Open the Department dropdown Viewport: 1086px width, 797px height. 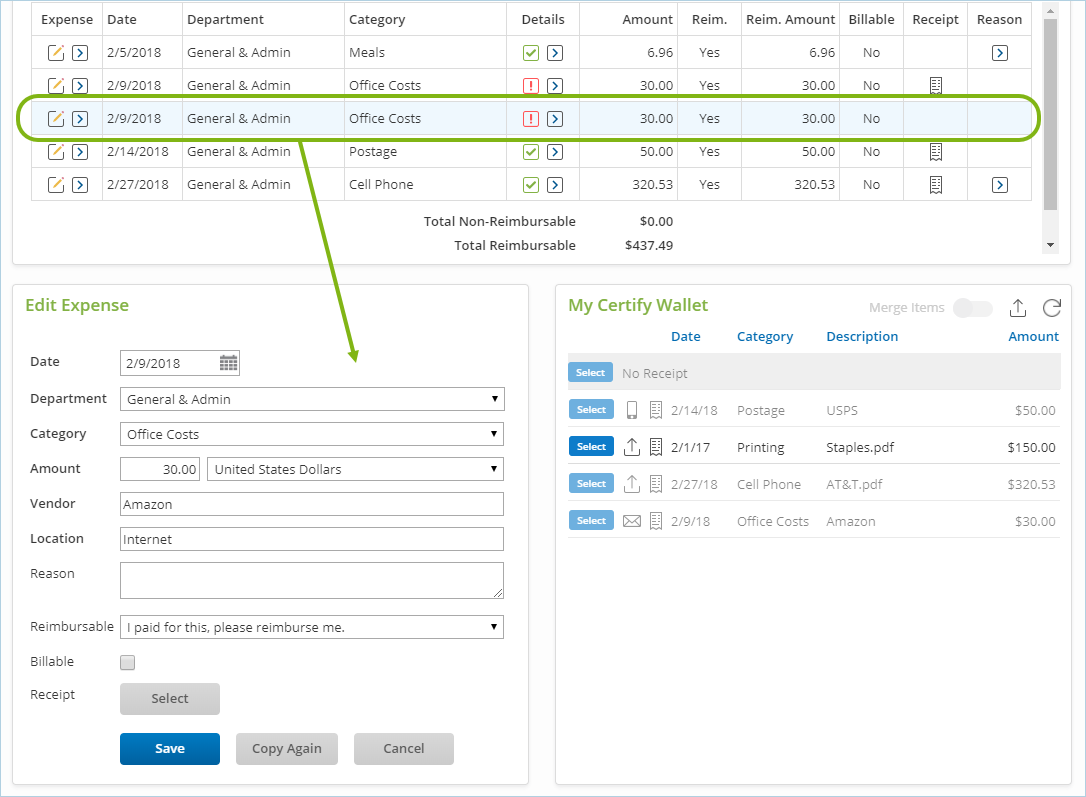pyautogui.click(x=312, y=400)
